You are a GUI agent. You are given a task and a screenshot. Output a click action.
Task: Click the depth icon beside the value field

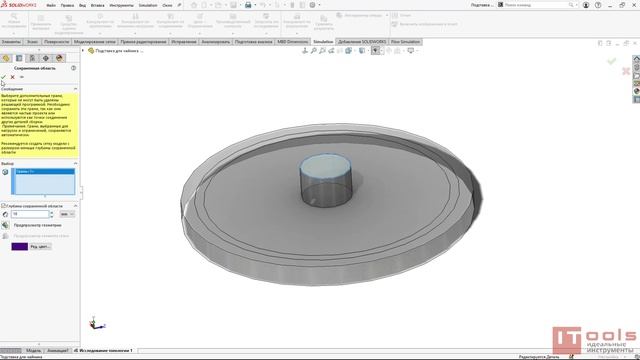[x=5, y=214]
